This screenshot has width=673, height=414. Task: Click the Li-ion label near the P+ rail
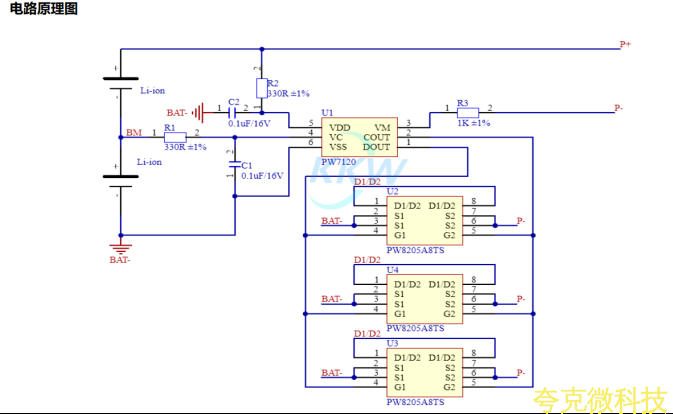[x=152, y=91]
